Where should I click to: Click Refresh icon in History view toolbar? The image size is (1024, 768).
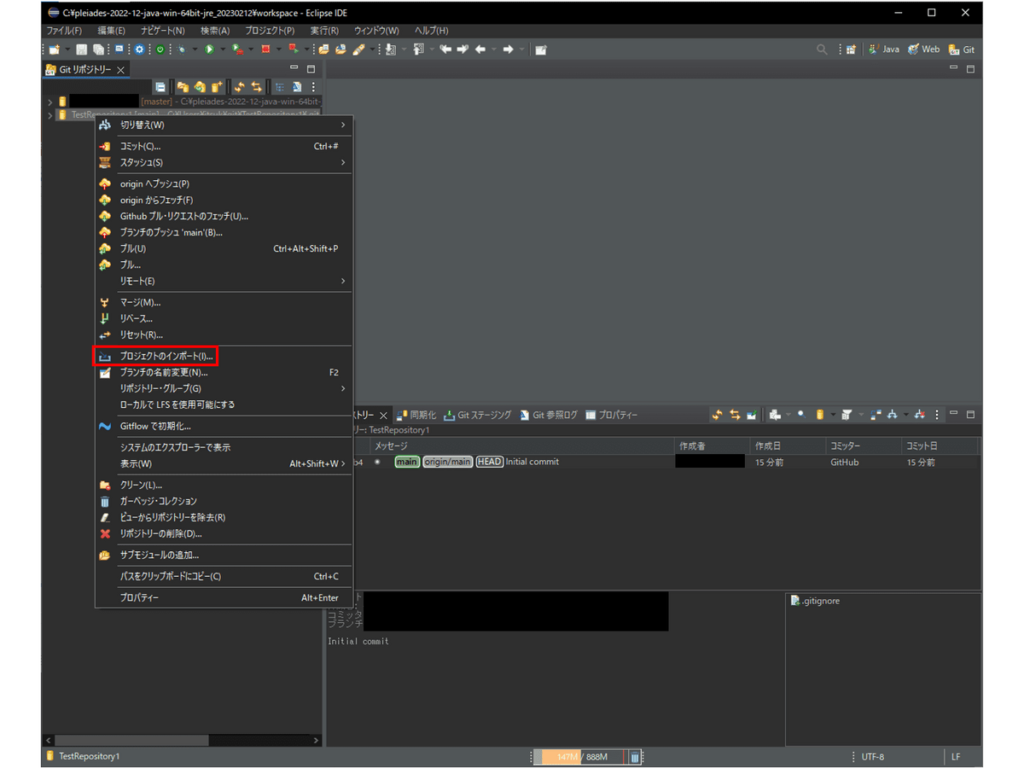coord(717,415)
